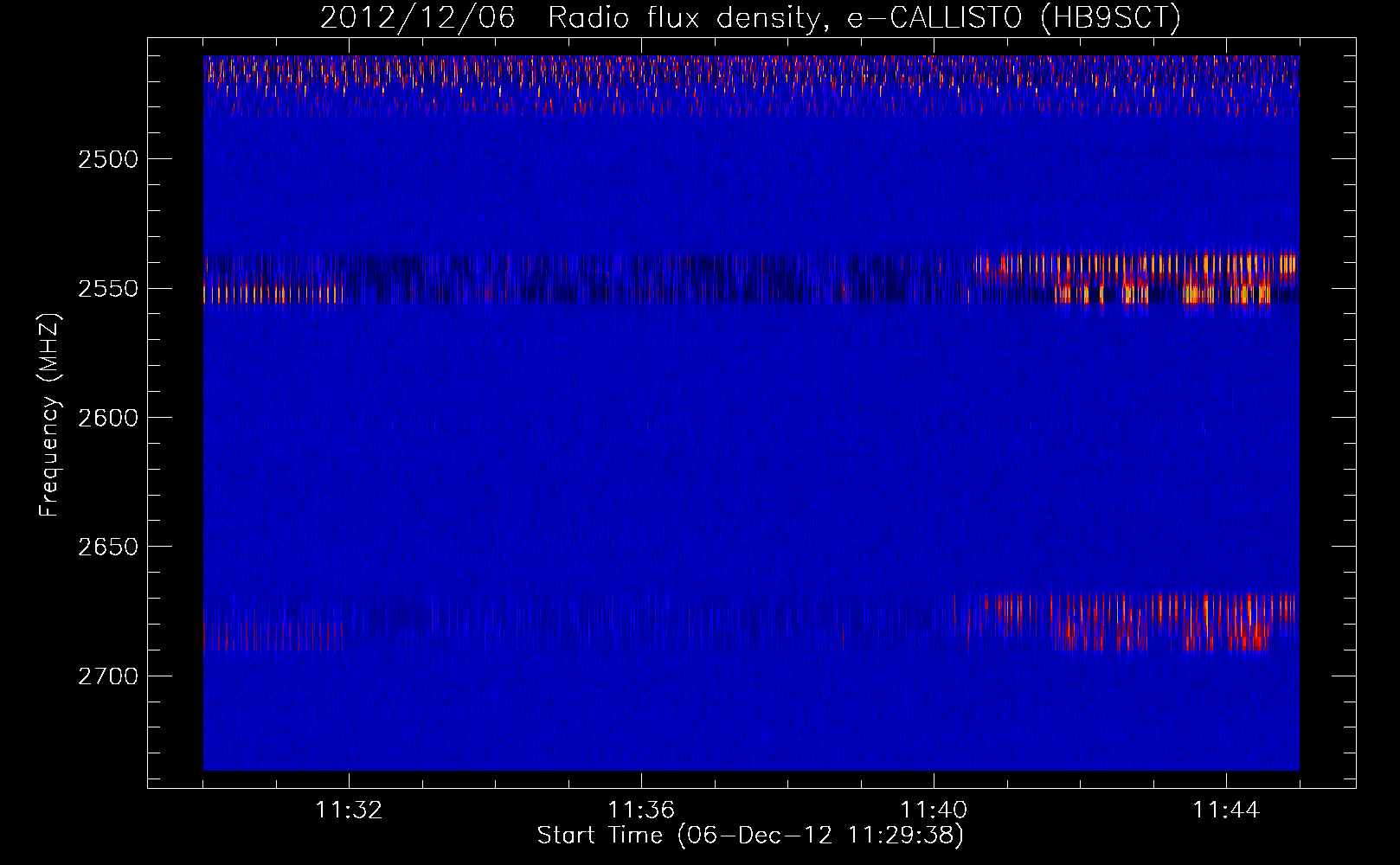Image resolution: width=1400 pixels, height=865 pixels.
Task: Select the 2700 frequency axis label
Action: pos(107,676)
